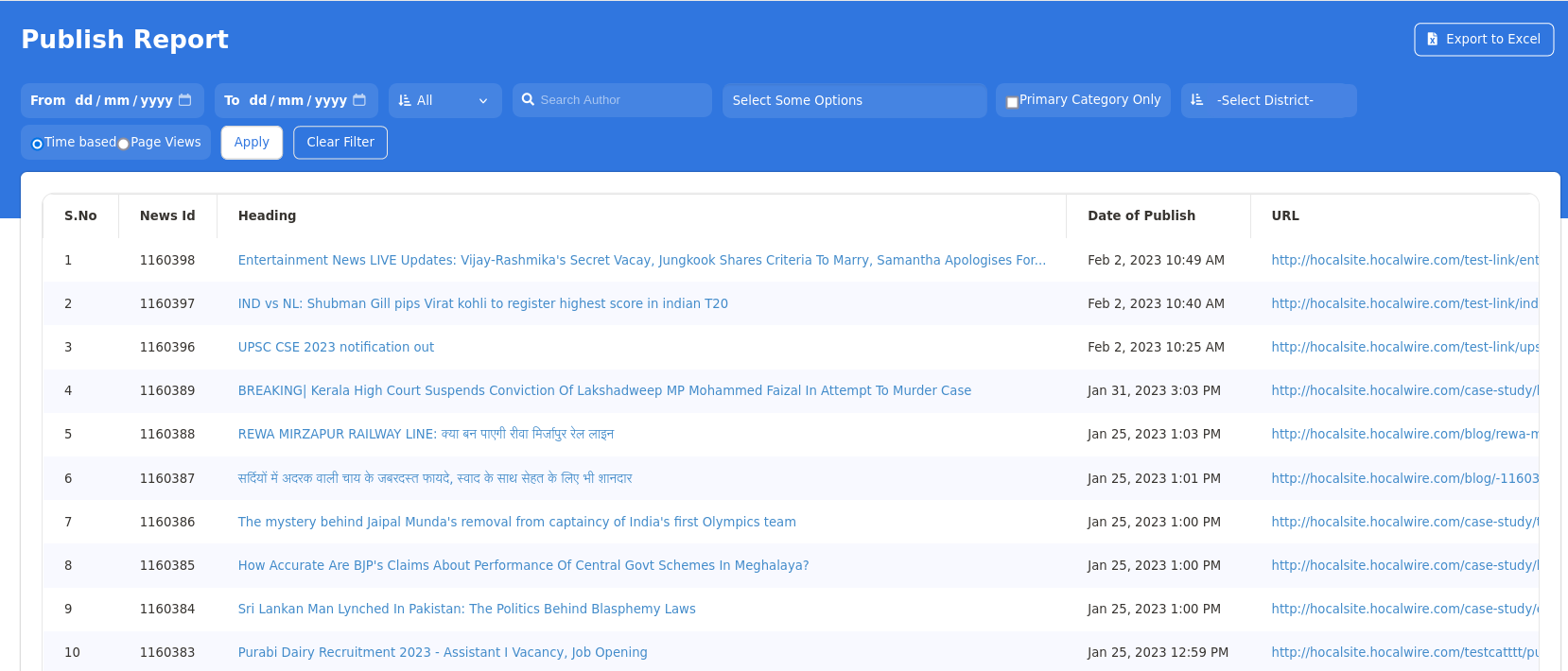The image size is (1568, 671).
Task: Click the magnifier icon in Search Author
Action: (x=529, y=99)
